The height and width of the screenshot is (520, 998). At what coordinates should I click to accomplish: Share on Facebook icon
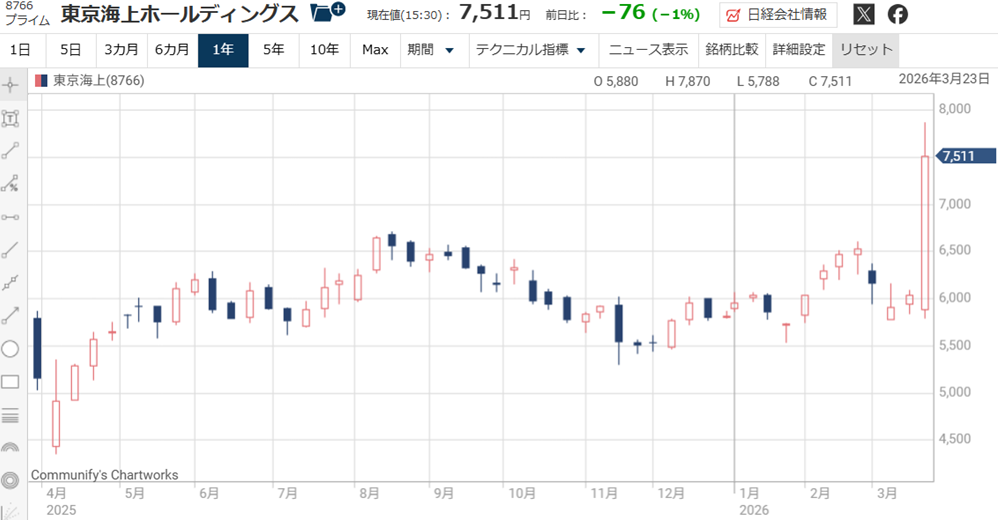click(898, 15)
